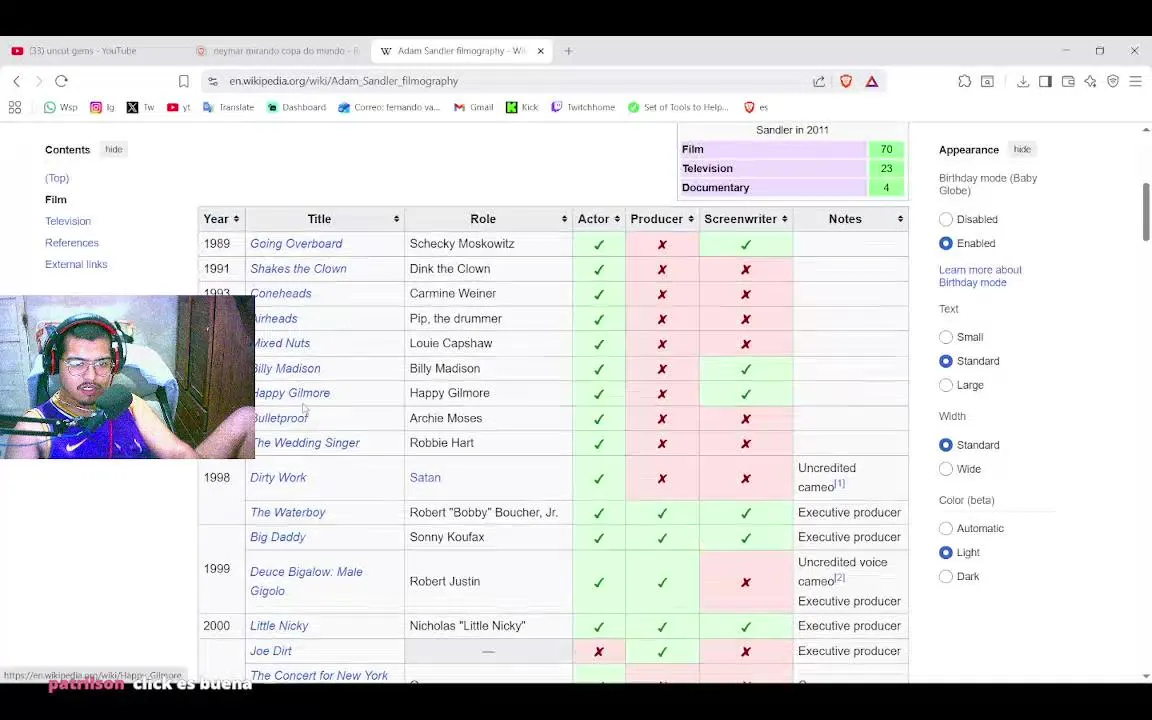The width and height of the screenshot is (1152, 720).
Task: Select Large text size
Action: click(x=946, y=385)
